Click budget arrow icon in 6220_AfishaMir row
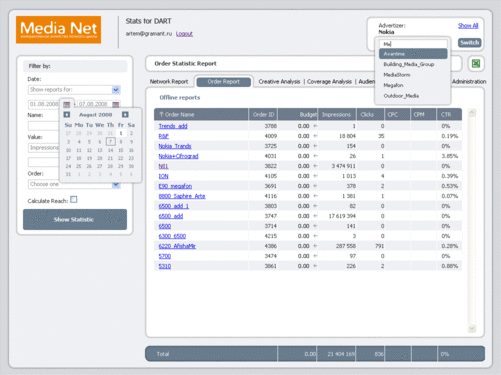Viewport: 501px width, 375px height. [315, 246]
